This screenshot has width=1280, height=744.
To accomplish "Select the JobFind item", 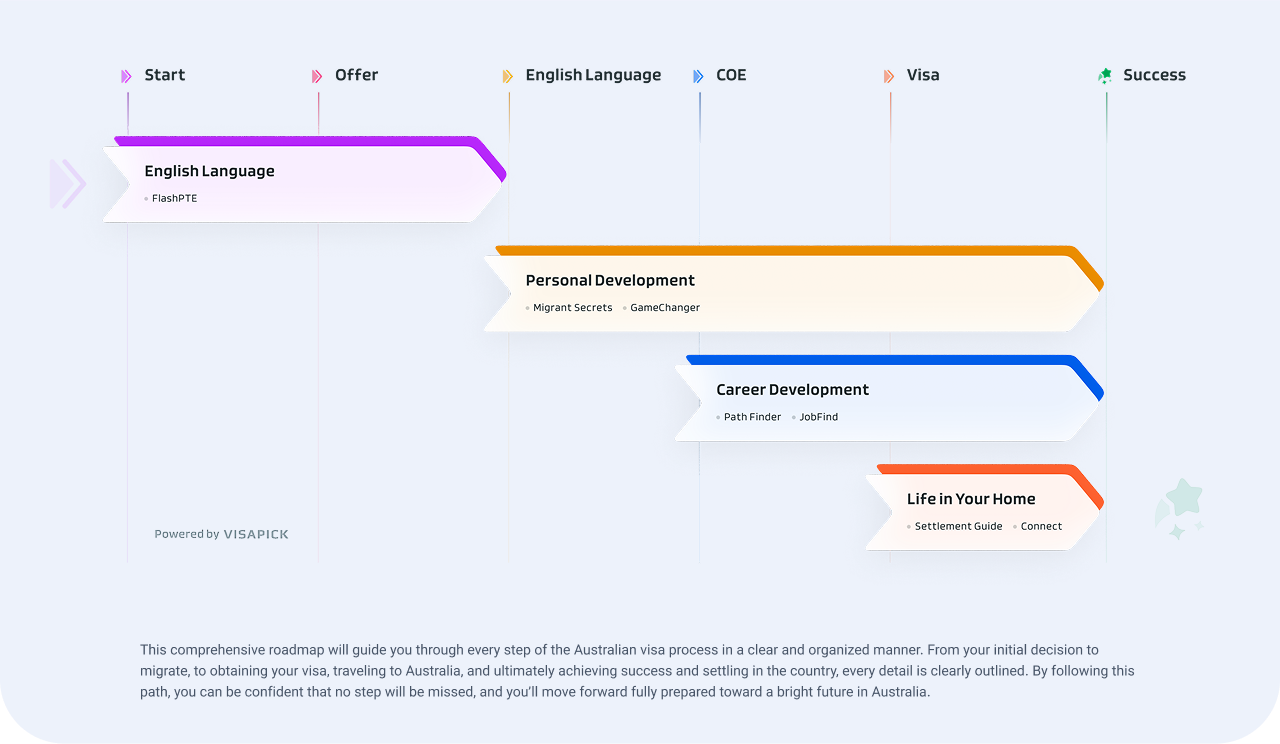I will point(818,417).
